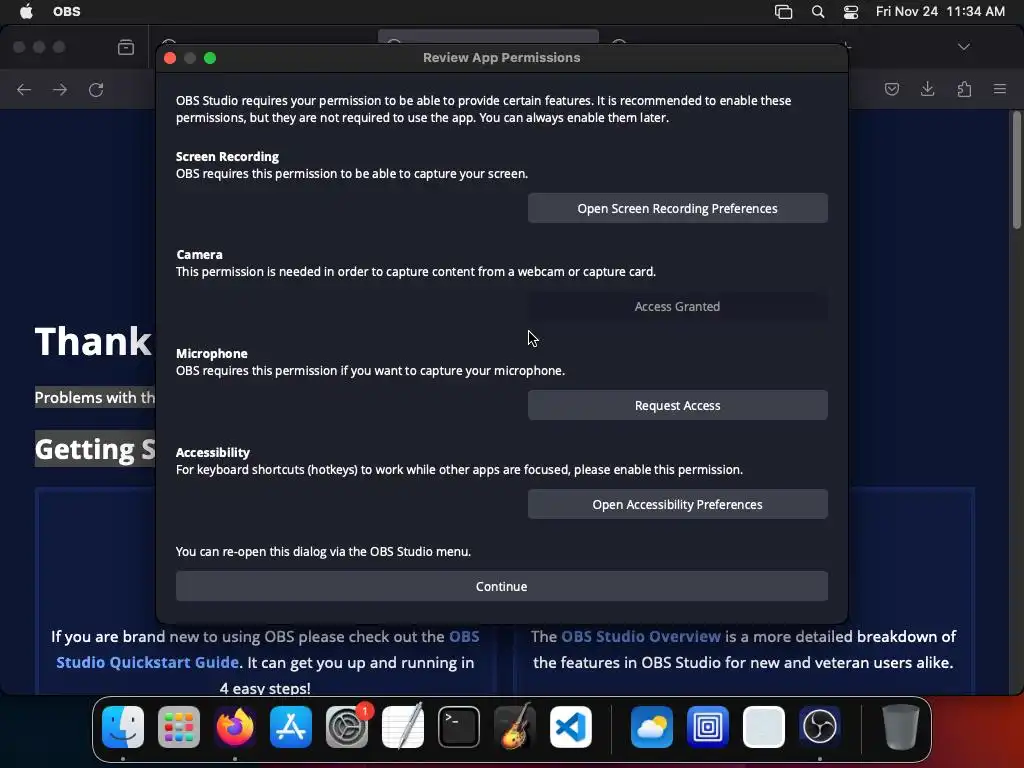
Task: Go forward in the Firefox window
Action: (x=60, y=89)
